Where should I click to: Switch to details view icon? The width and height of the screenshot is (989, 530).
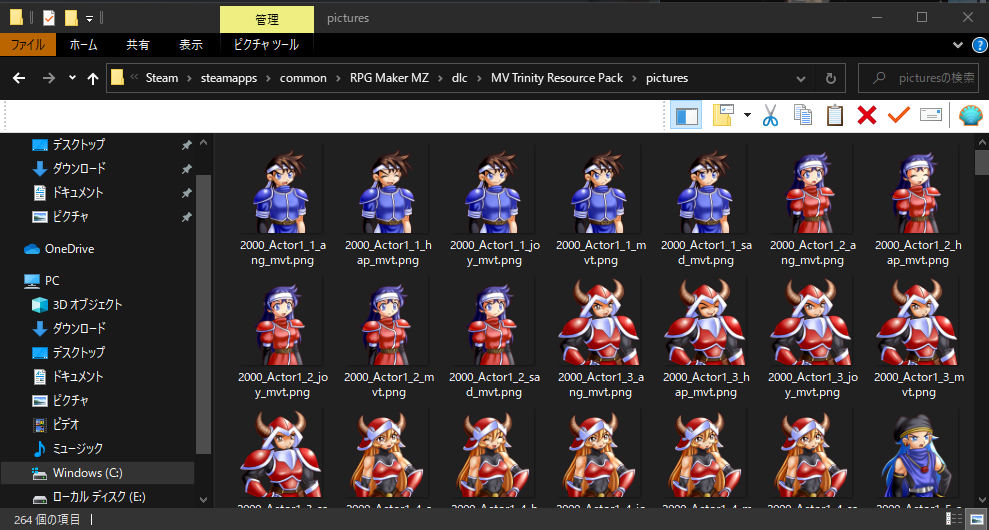point(954,520)
